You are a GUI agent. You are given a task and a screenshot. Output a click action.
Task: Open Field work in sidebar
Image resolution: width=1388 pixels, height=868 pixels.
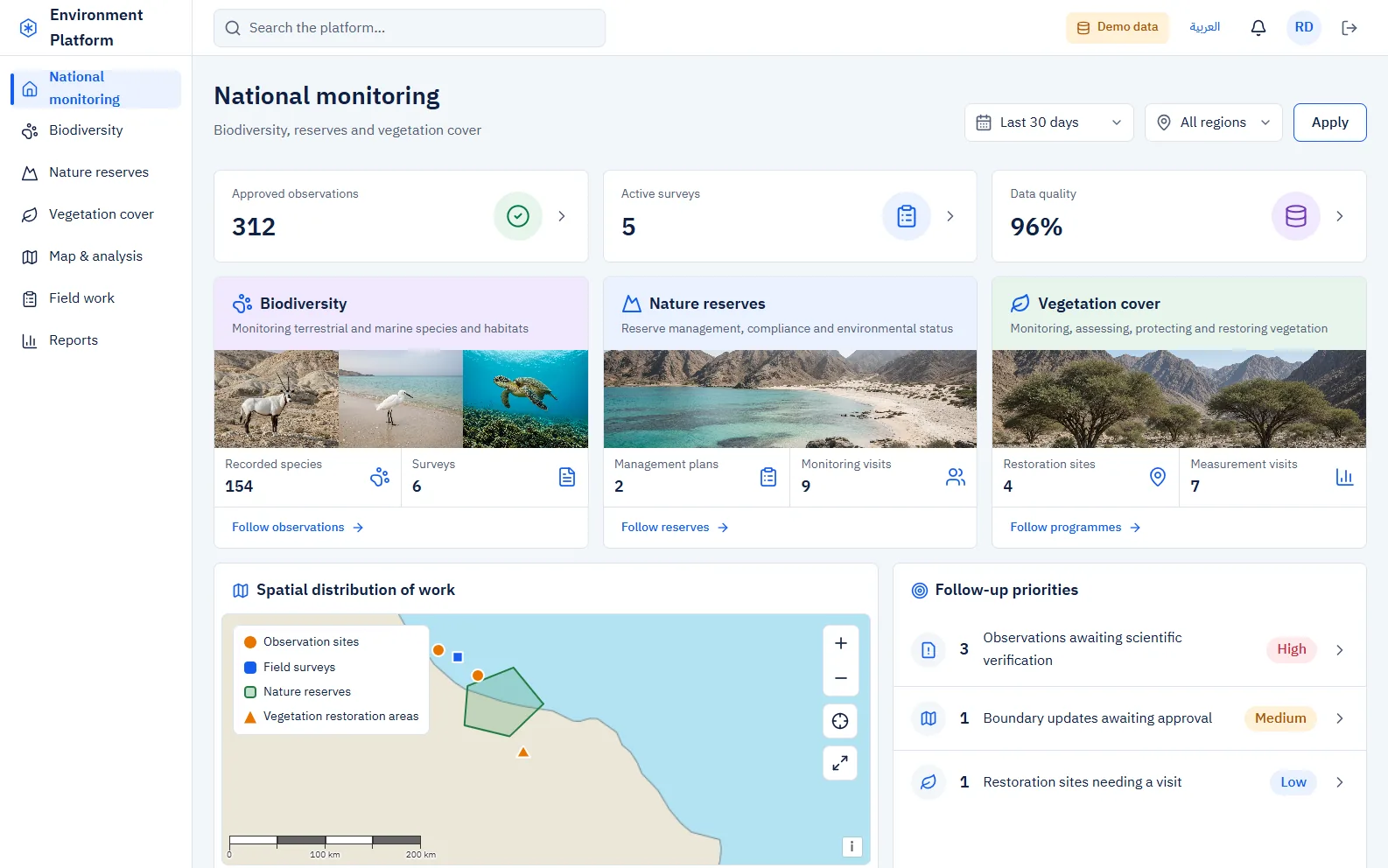pyautogui.click(x=96, y=298)
